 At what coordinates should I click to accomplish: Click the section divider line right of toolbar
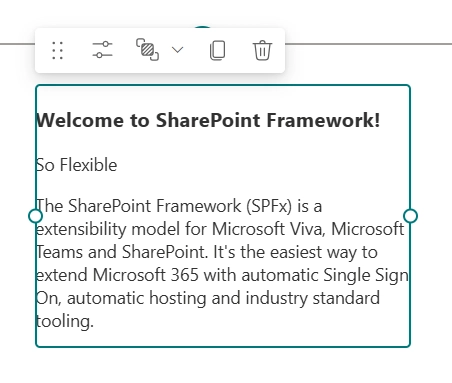pyautogui.click(x=368, y=44)
